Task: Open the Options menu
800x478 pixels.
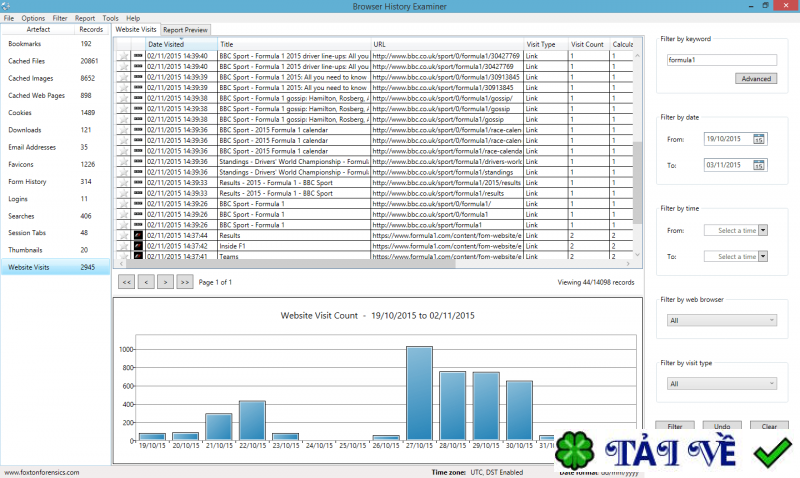Action: point(33,18)
